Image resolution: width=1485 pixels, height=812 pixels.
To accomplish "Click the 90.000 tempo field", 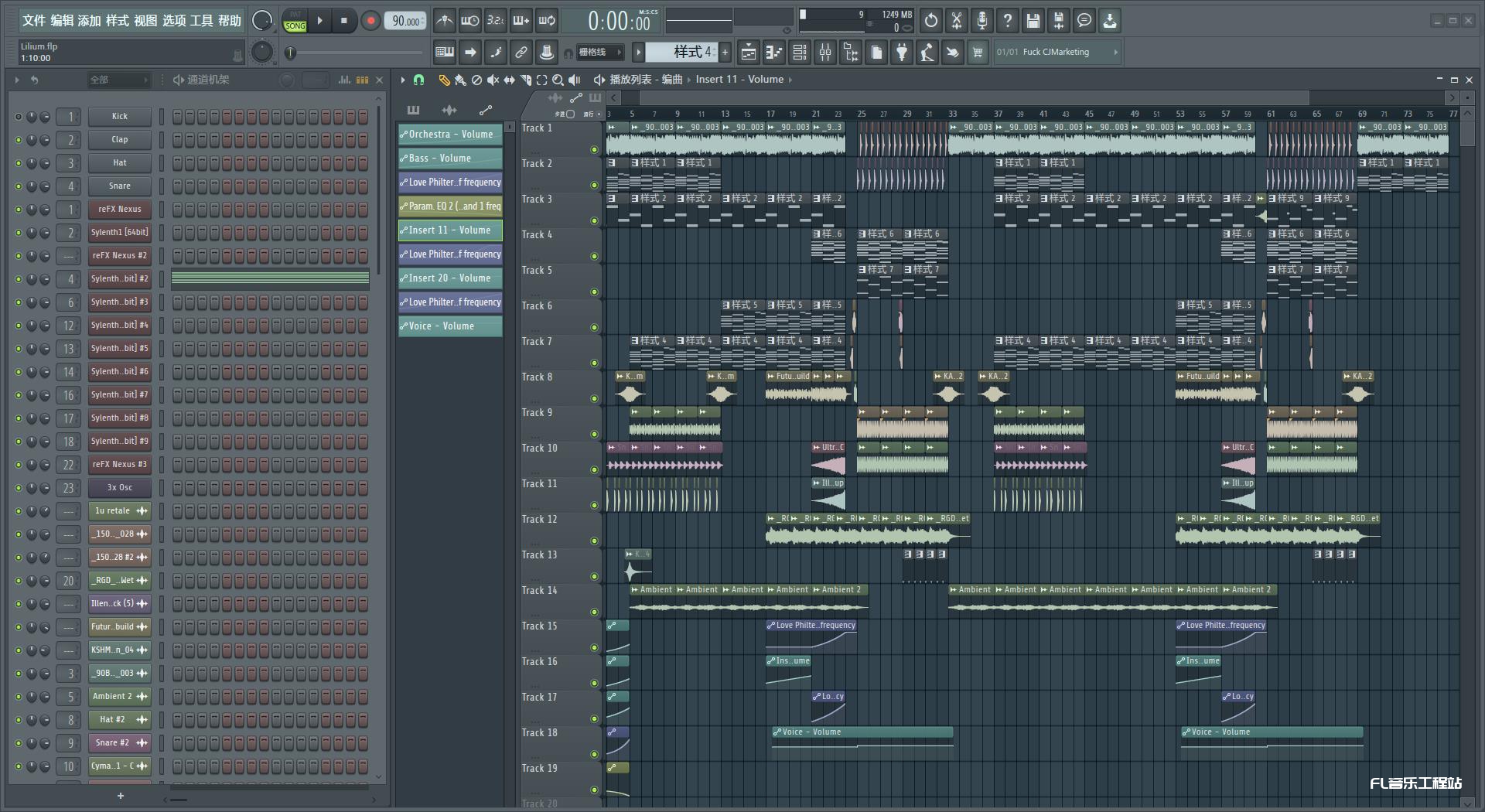I will [x=405, y=21].
